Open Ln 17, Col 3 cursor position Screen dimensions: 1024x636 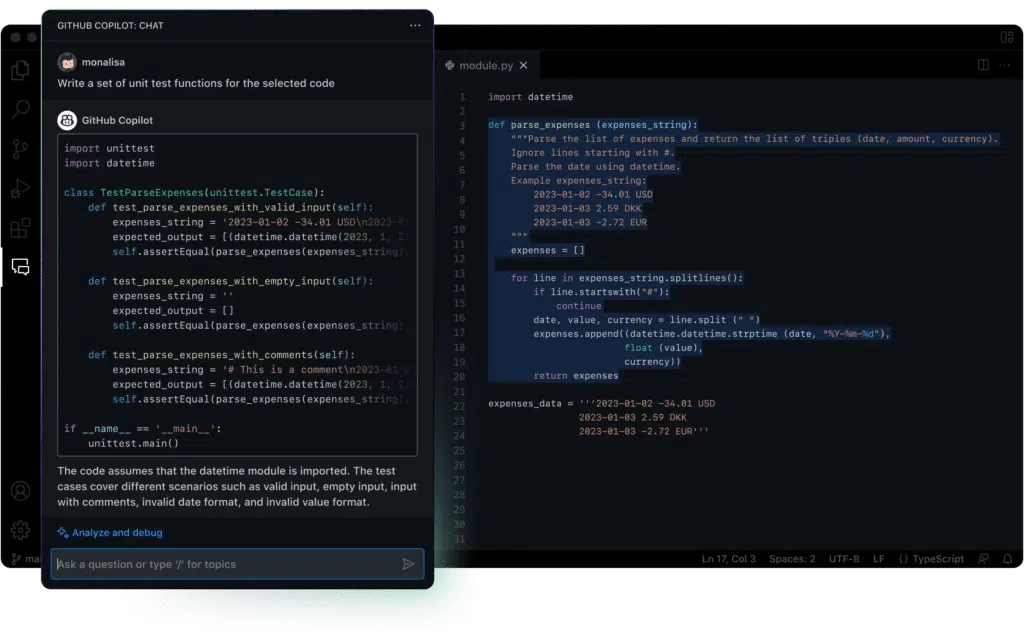728,559
